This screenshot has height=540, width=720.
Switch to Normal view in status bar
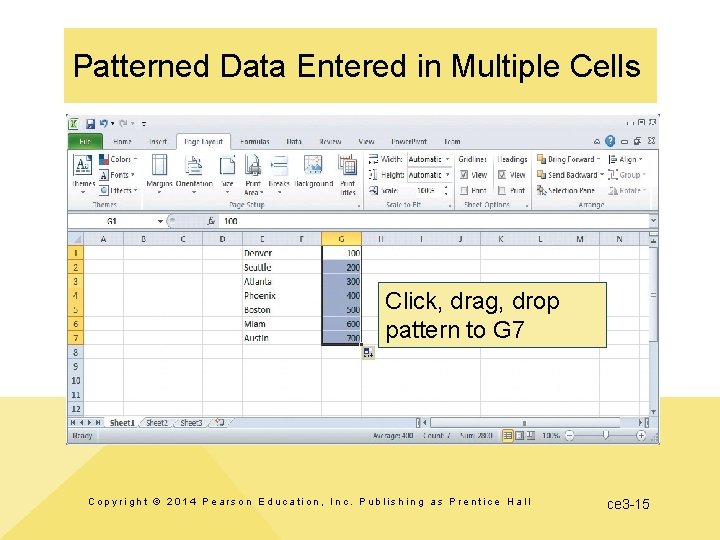pos(507,435)
